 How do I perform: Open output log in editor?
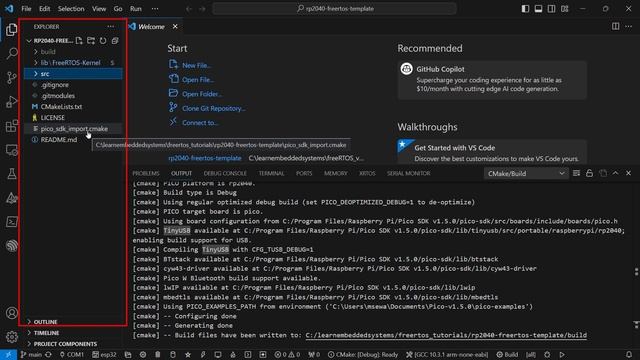pyautogui.click(x=603, y=173)
